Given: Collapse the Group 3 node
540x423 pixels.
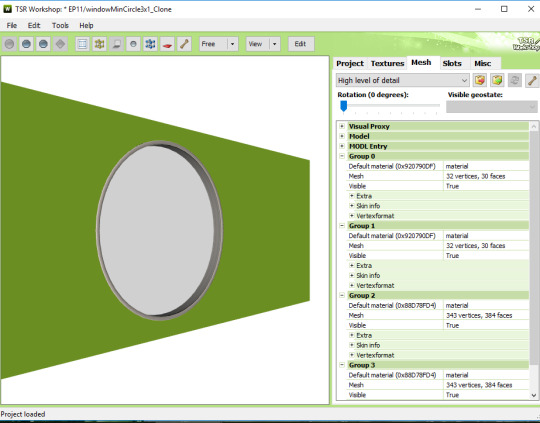Looking at the screenshot, I should coord(342,365).
